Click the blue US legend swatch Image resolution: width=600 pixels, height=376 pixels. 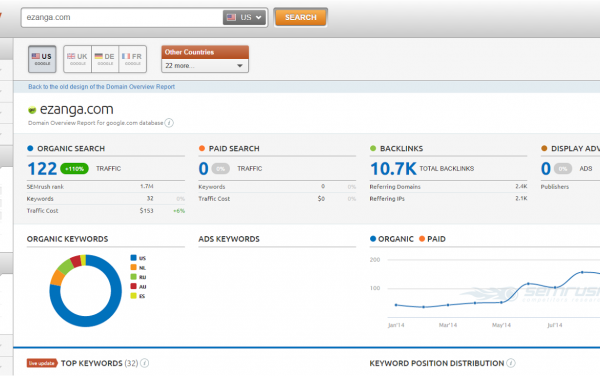pyautogui.click(x=134, y=258)
